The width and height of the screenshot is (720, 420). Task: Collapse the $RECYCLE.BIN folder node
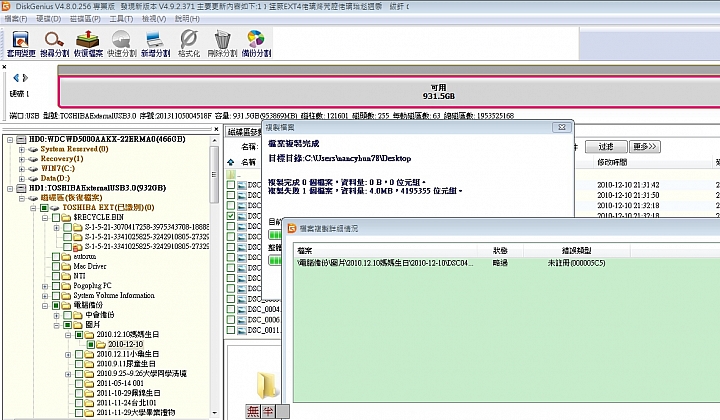[45, 218]
